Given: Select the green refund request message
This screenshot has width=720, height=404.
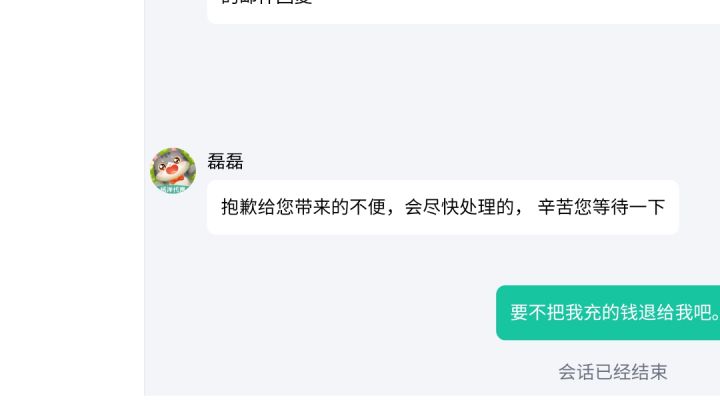Looking at the screenshot, I should [x=608, y=313].
